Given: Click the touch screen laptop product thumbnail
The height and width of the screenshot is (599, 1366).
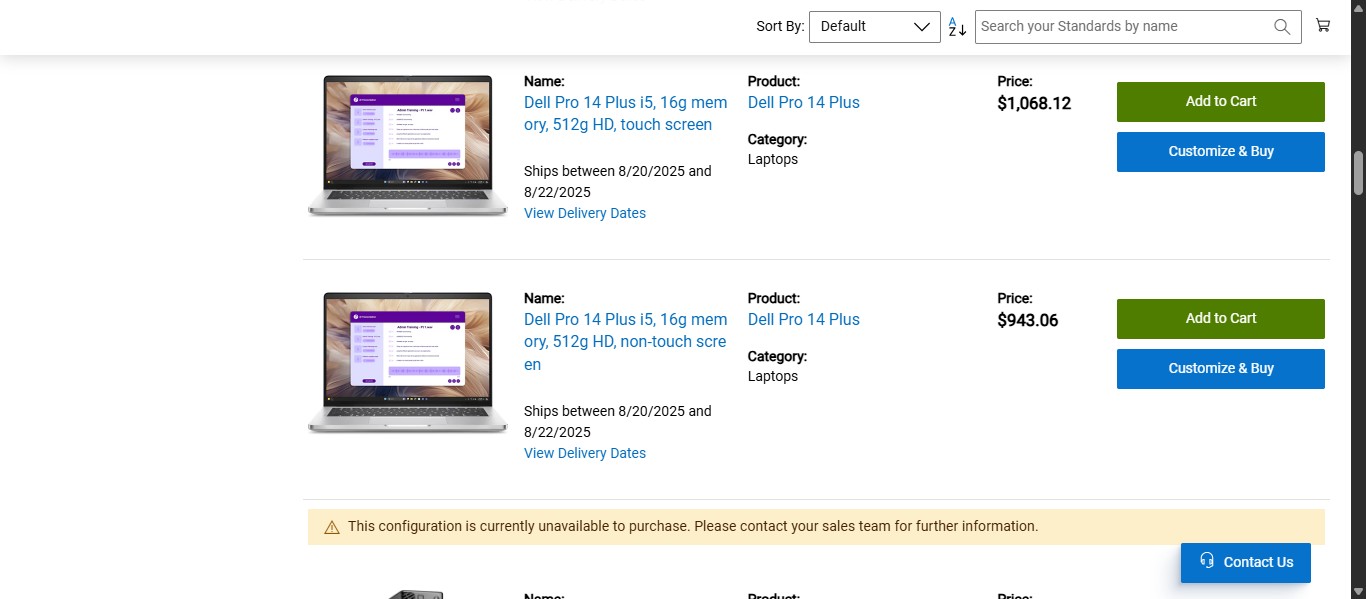Looking at the screenshot, I should coord(407,145).
